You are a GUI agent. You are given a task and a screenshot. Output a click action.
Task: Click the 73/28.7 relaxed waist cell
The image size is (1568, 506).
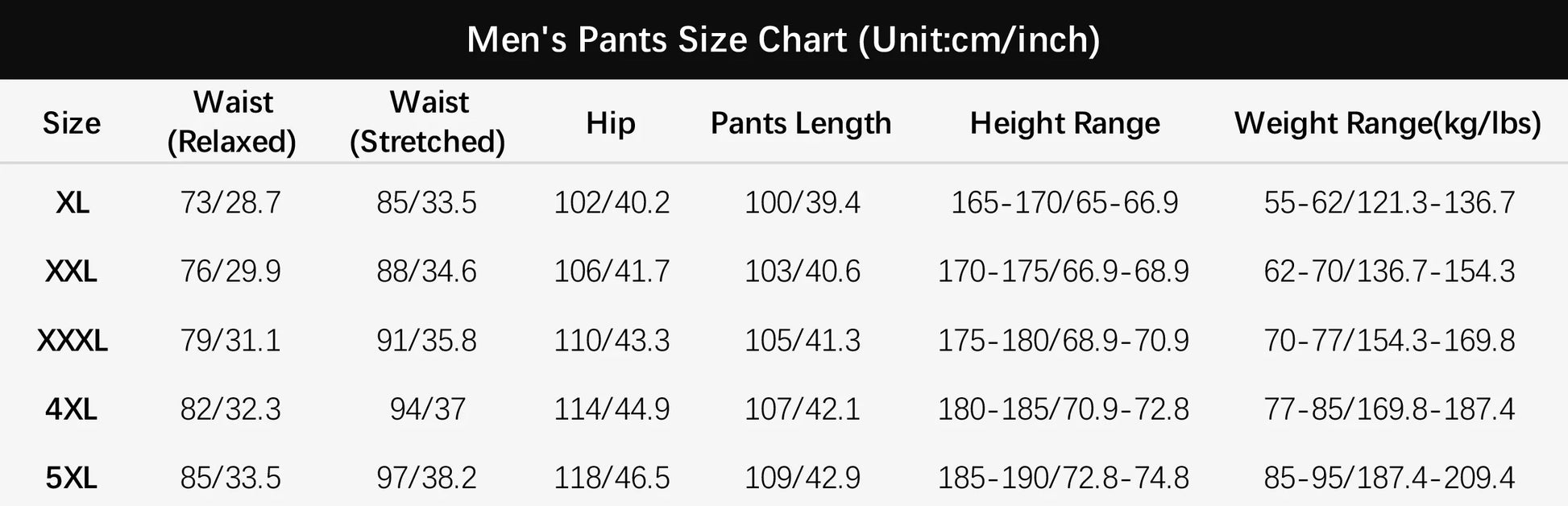coord(230,202)
